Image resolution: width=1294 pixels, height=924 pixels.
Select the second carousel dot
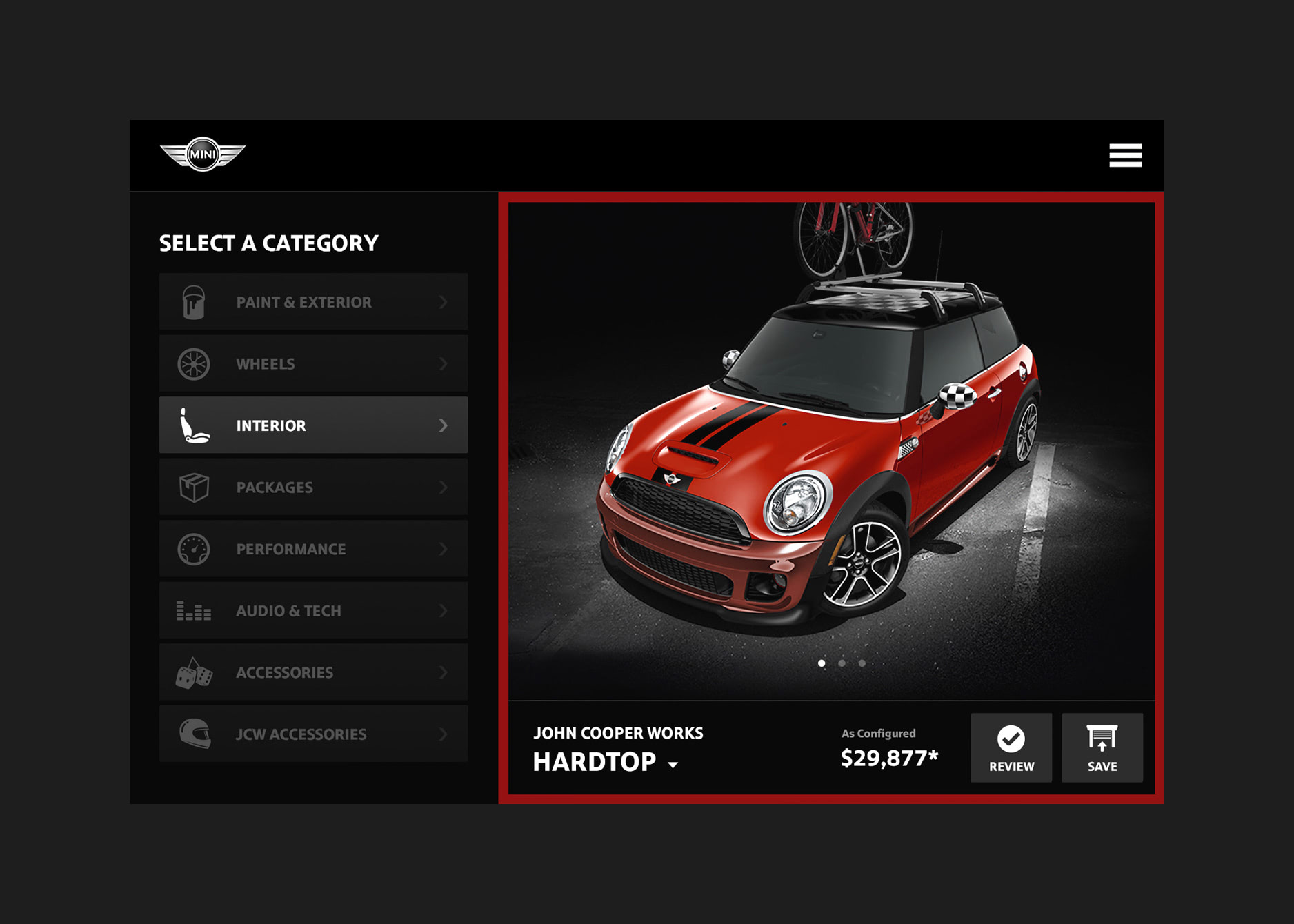pos(842,663)
